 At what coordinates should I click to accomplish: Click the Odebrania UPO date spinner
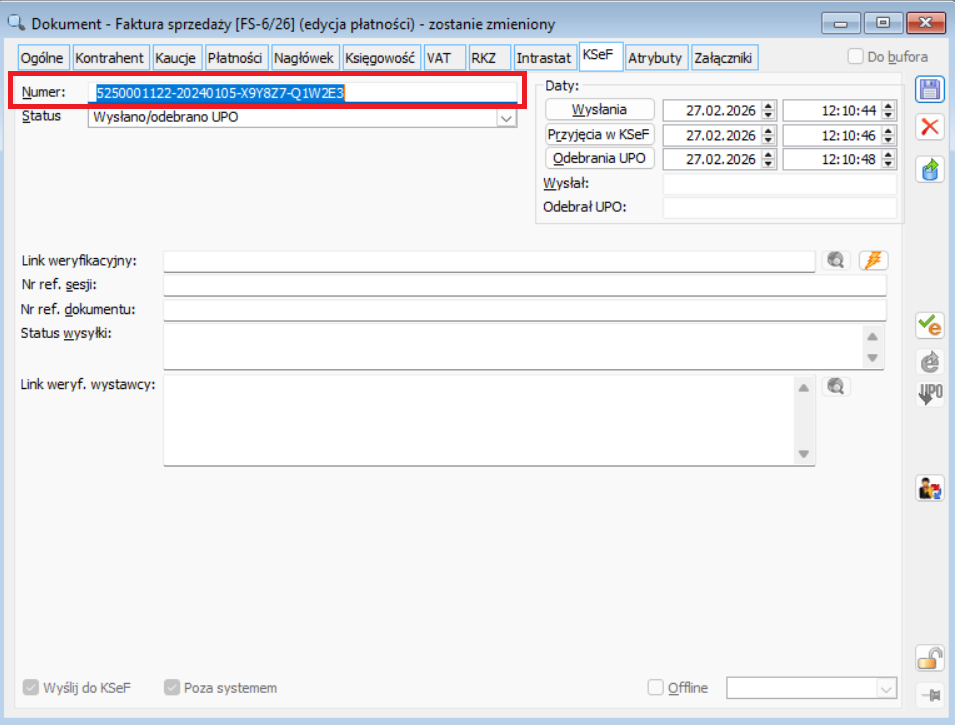tap(768, 159)
